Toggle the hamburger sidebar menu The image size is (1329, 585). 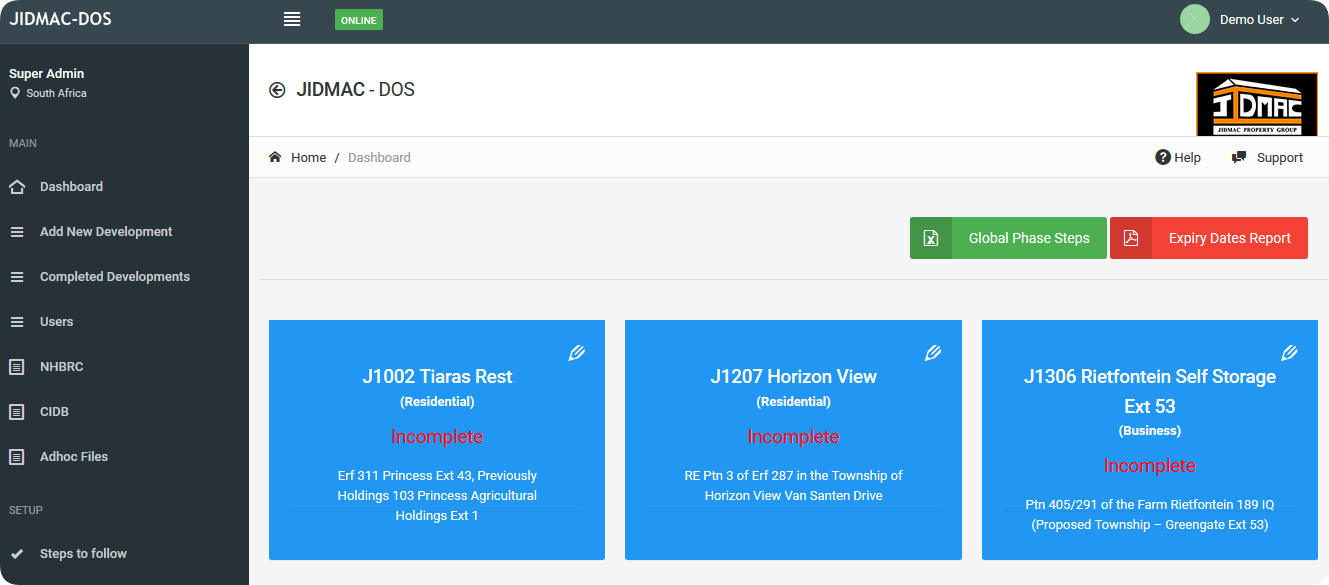pyautogui.click(x=292, y=19)
